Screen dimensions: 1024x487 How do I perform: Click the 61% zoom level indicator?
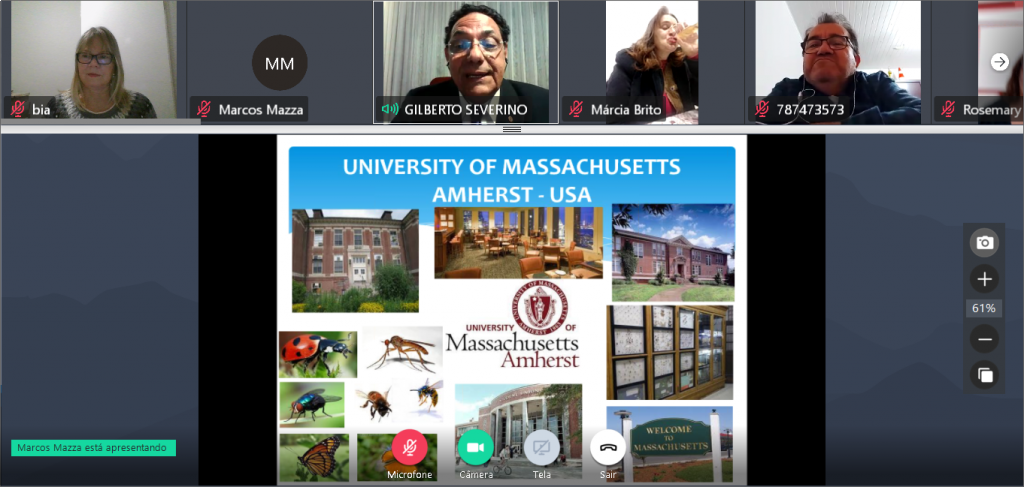(x=984, y=308)
